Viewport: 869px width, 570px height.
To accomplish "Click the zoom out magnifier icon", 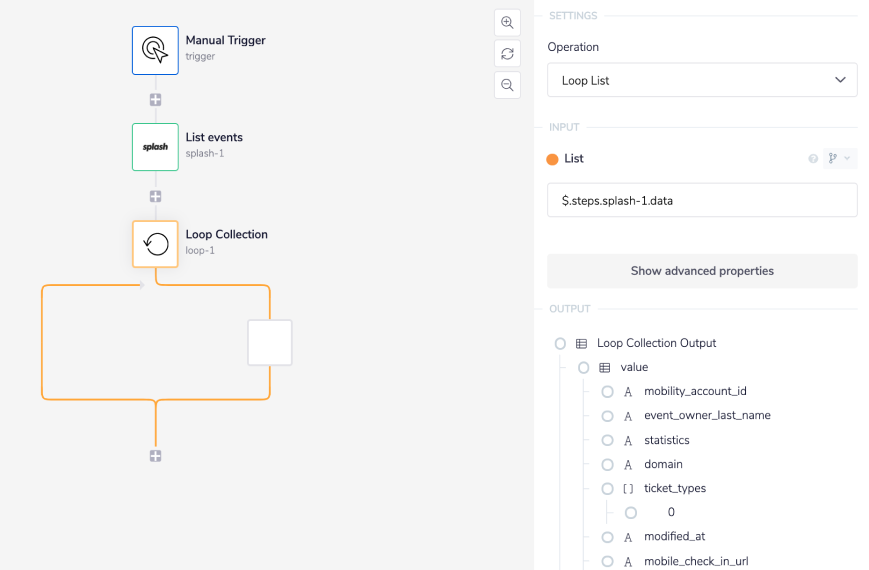I will coord(507,85).
